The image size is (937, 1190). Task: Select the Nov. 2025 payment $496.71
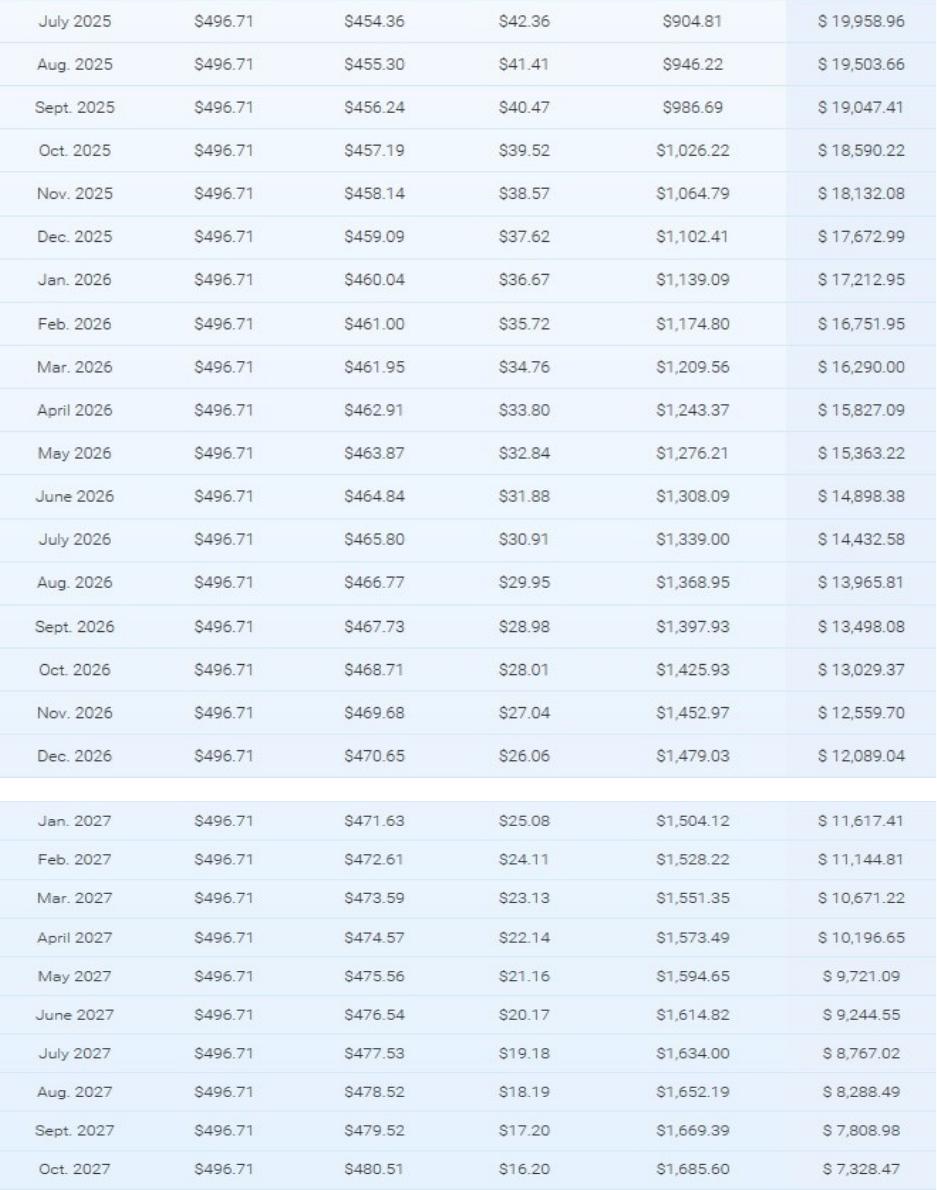point(224,194)
